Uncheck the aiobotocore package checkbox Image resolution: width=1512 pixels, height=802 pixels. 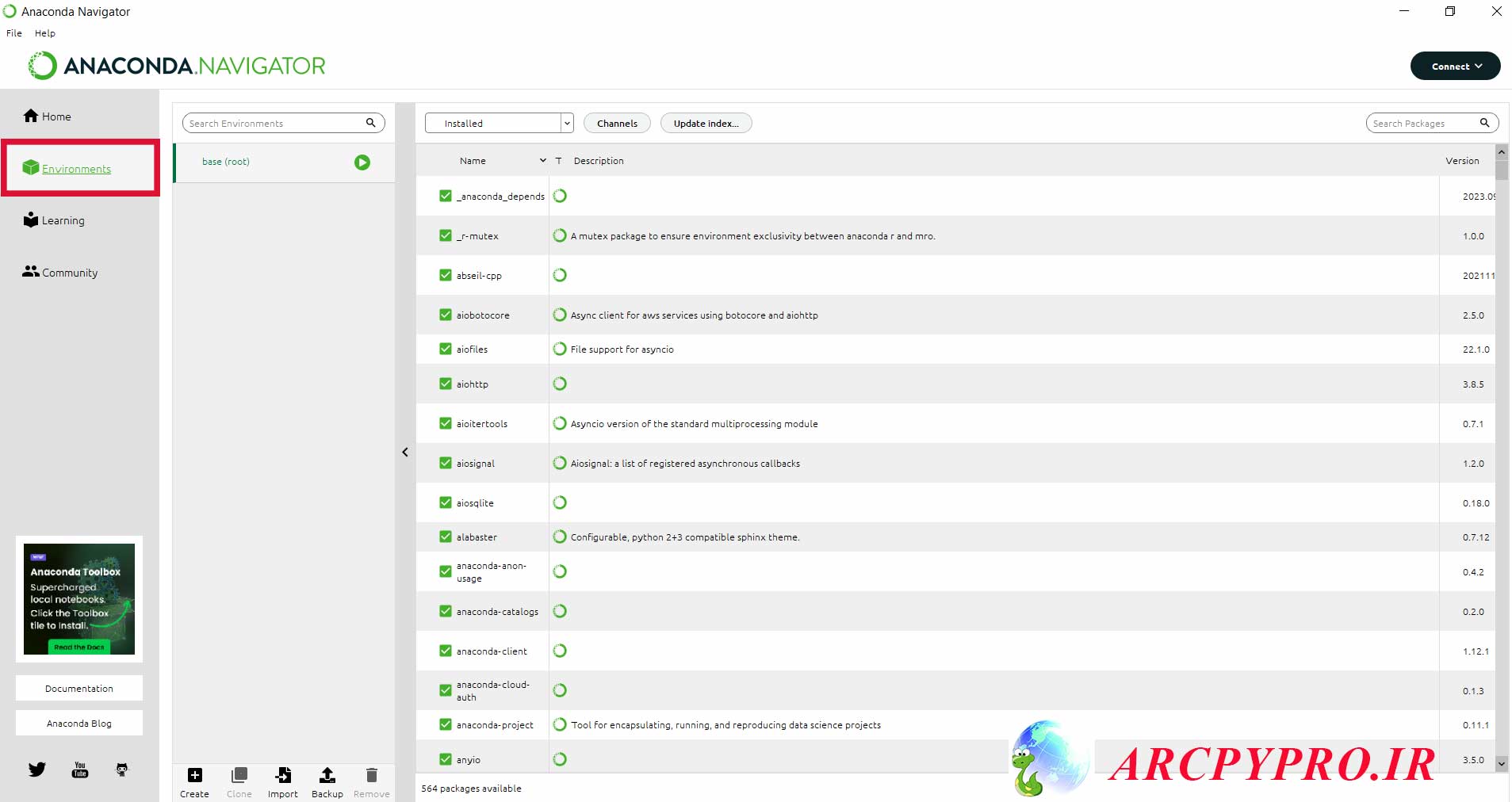(446, 315)
